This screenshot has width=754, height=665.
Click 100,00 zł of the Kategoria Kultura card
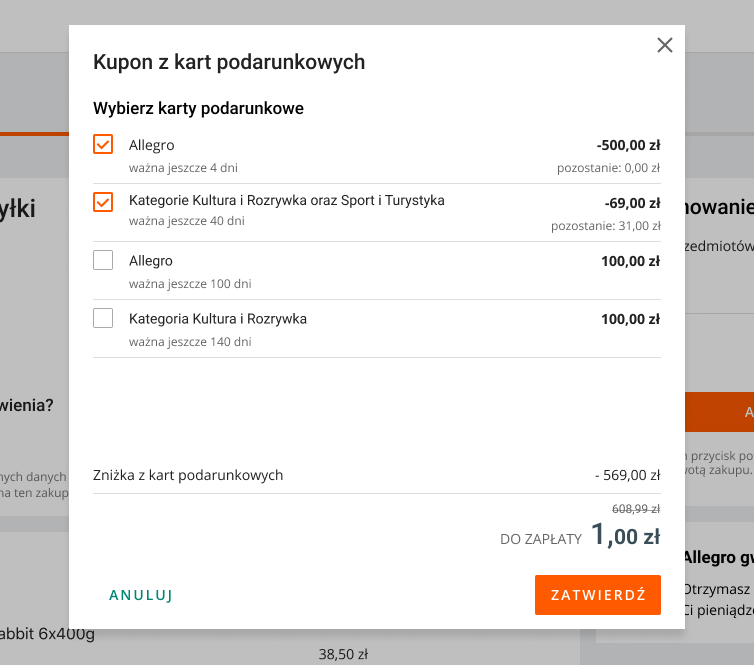pos(630,319)
